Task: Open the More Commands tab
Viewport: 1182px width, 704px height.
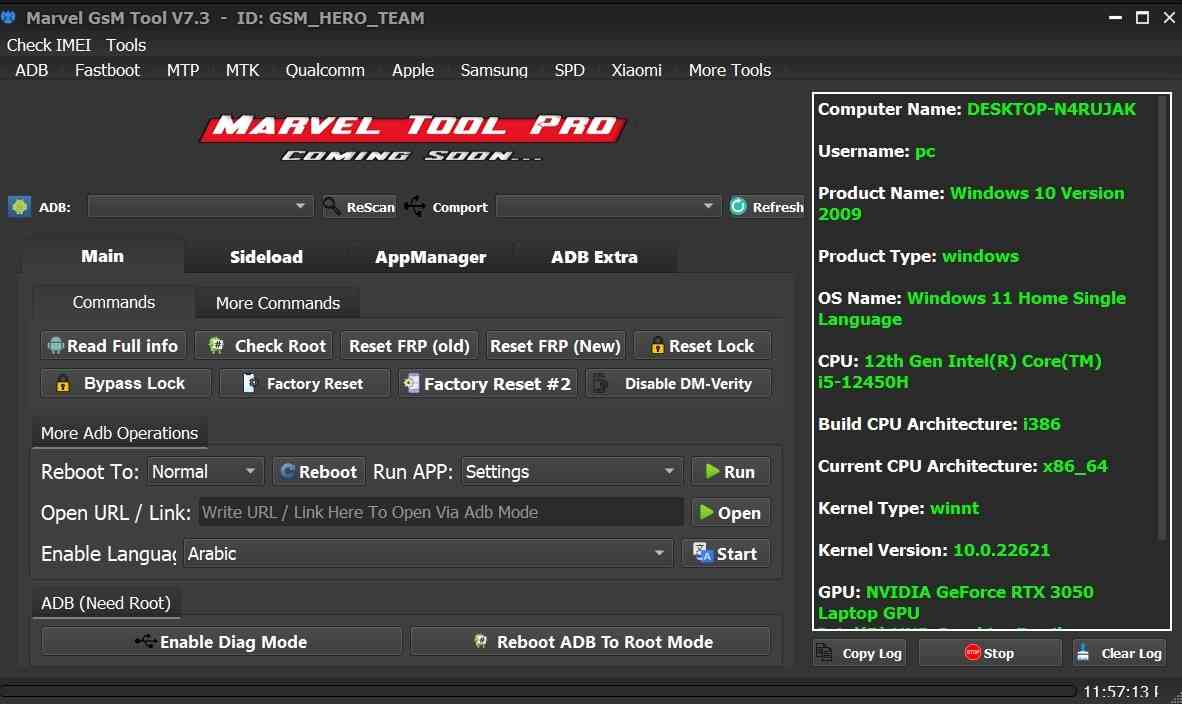Action: click(277, 303)
